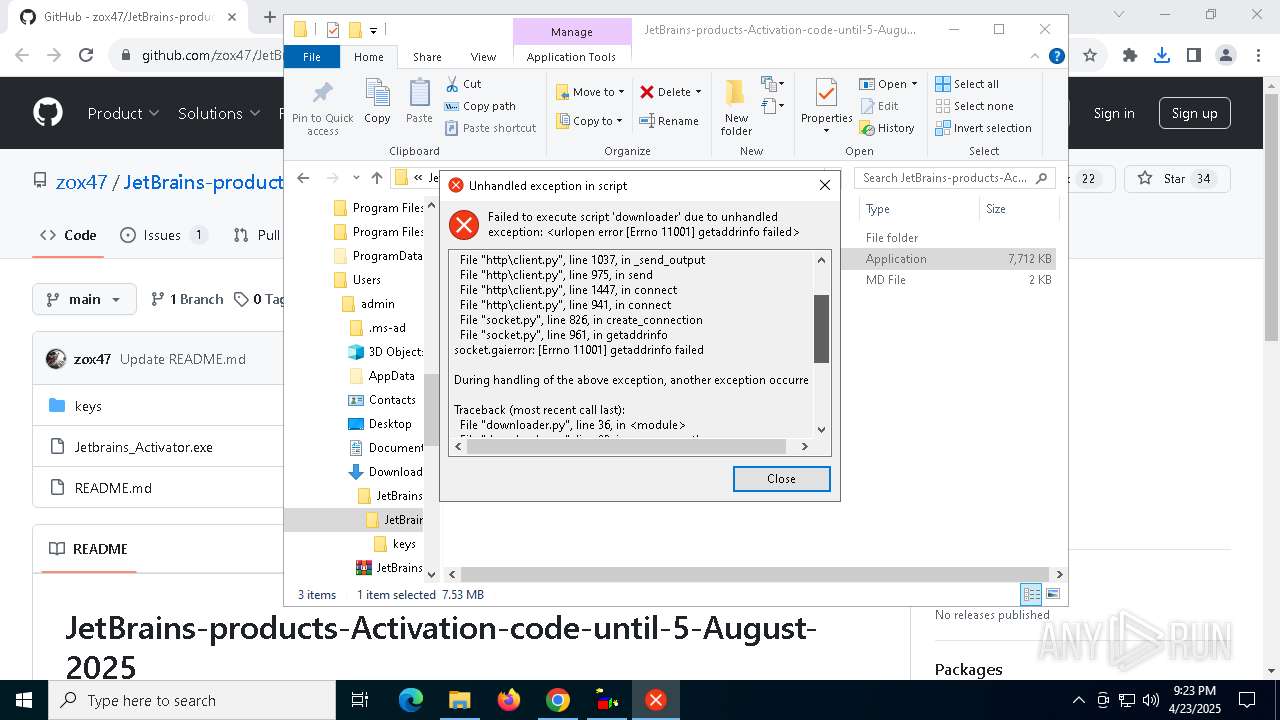Click Select all in ribbon

click(x=967, y=84)
